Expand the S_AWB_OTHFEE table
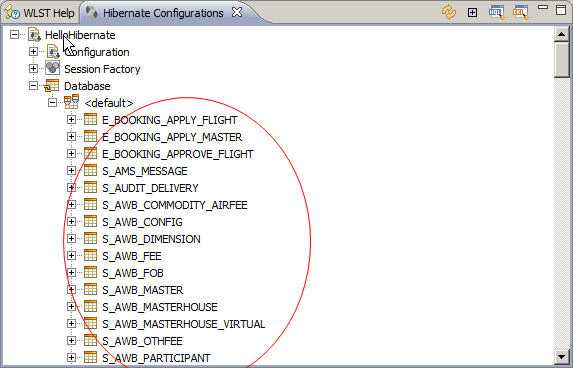The height and width of the screenshot is (368, 573). [x=71, y=341]
